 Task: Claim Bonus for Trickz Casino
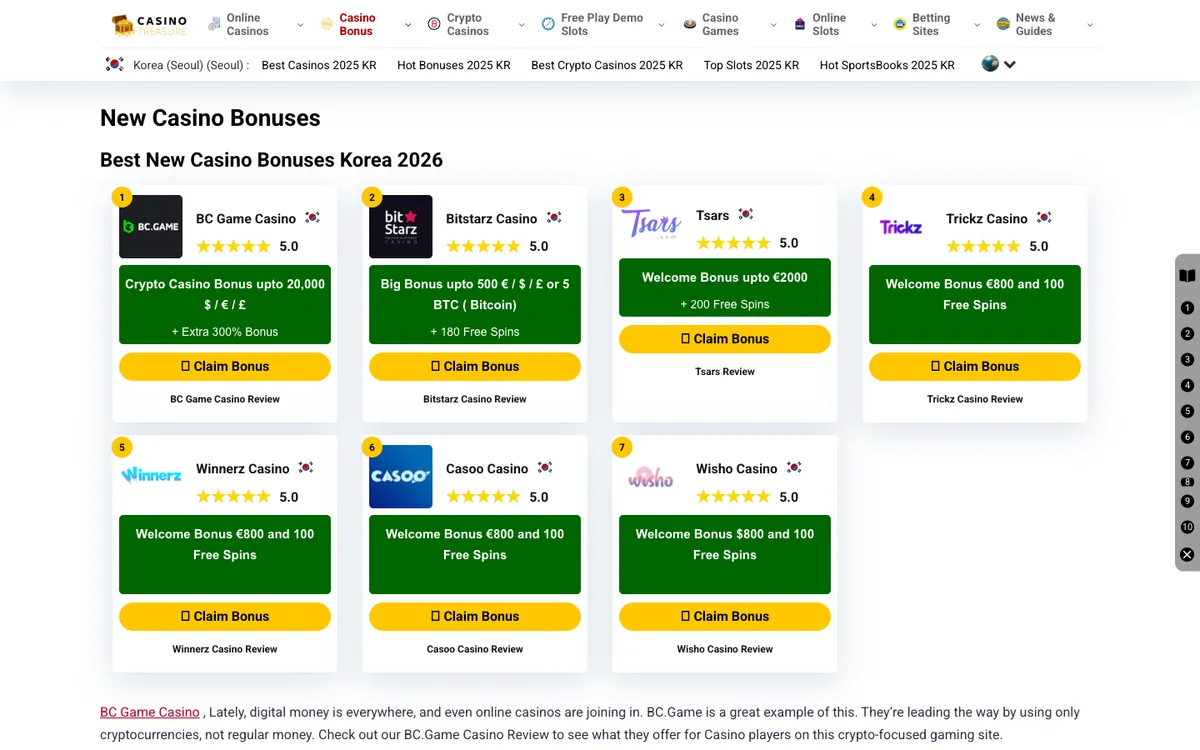click(x=975, y=366)
